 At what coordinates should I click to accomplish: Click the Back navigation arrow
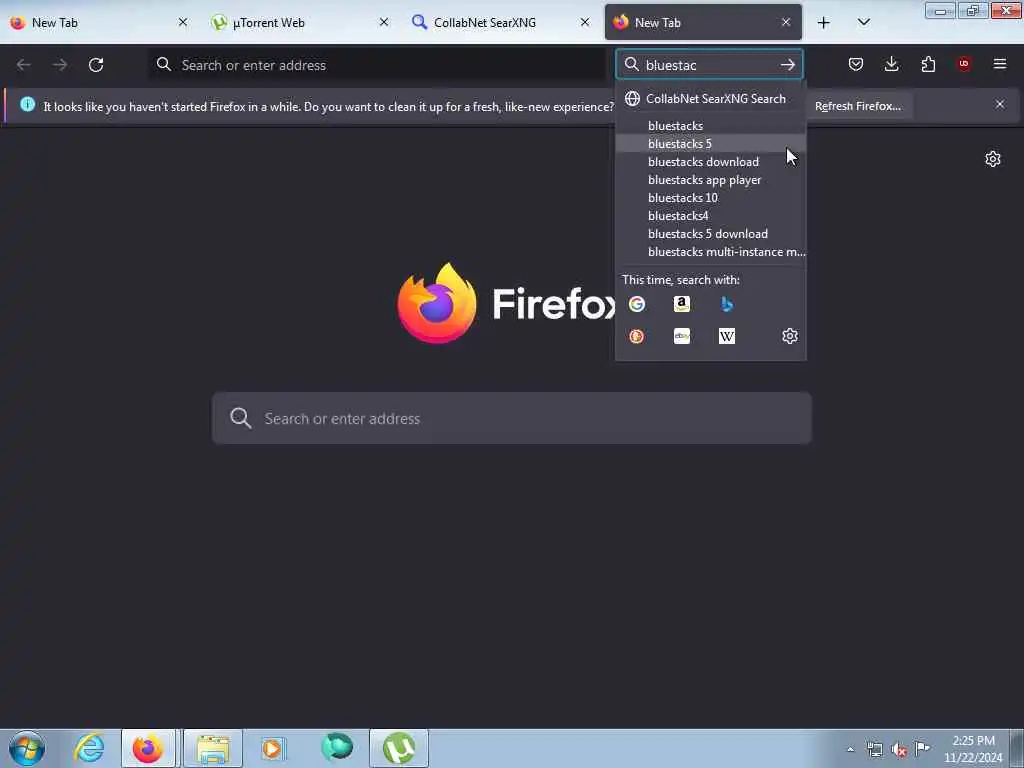click(x=24, y=65)
